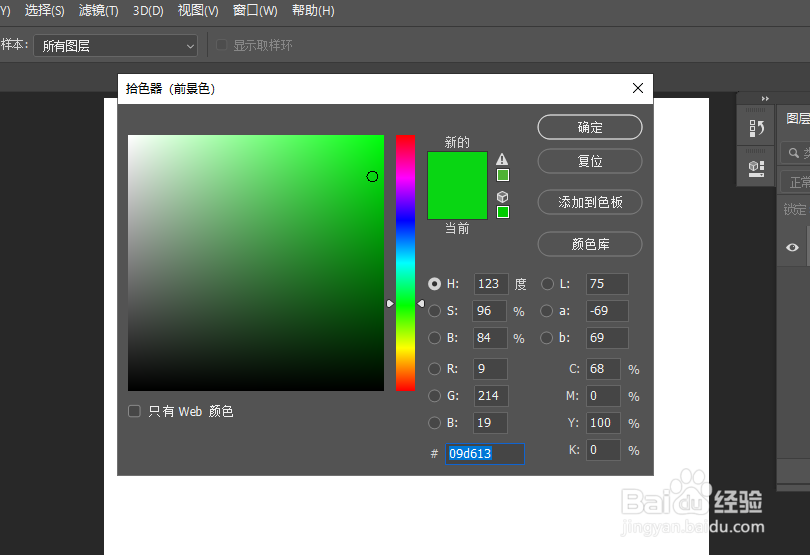The width and height of the screenshot is (810, 555).
Task: Click the L value field showing 75
Action: click(607, 284)
